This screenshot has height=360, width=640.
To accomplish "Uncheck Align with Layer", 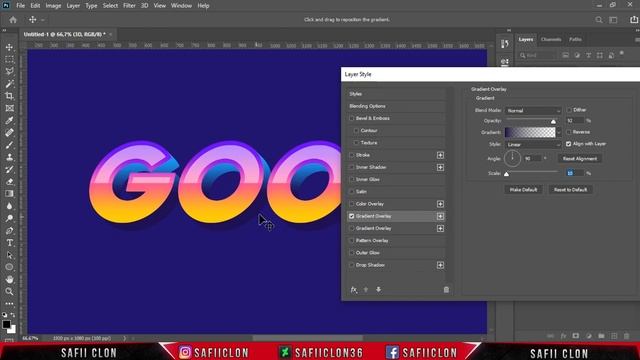I will [x=569, y=144].
